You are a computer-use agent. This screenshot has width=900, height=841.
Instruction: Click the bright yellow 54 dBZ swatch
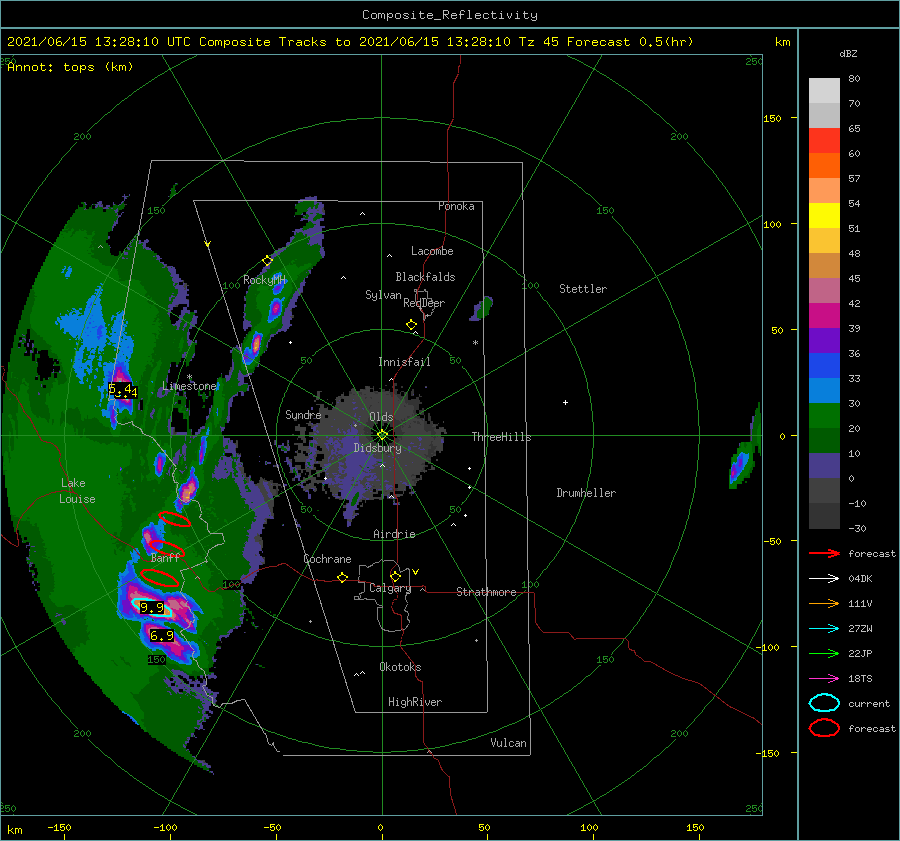click(x=824, y=215)
